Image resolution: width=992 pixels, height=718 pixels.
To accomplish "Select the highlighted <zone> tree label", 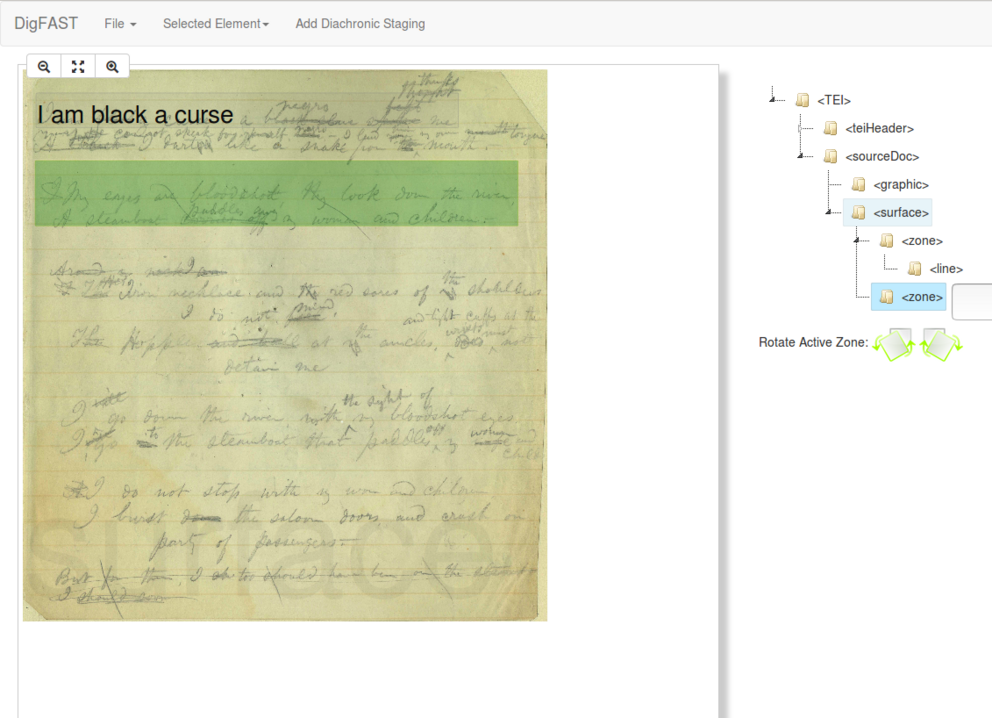I will tap(922, 297).
